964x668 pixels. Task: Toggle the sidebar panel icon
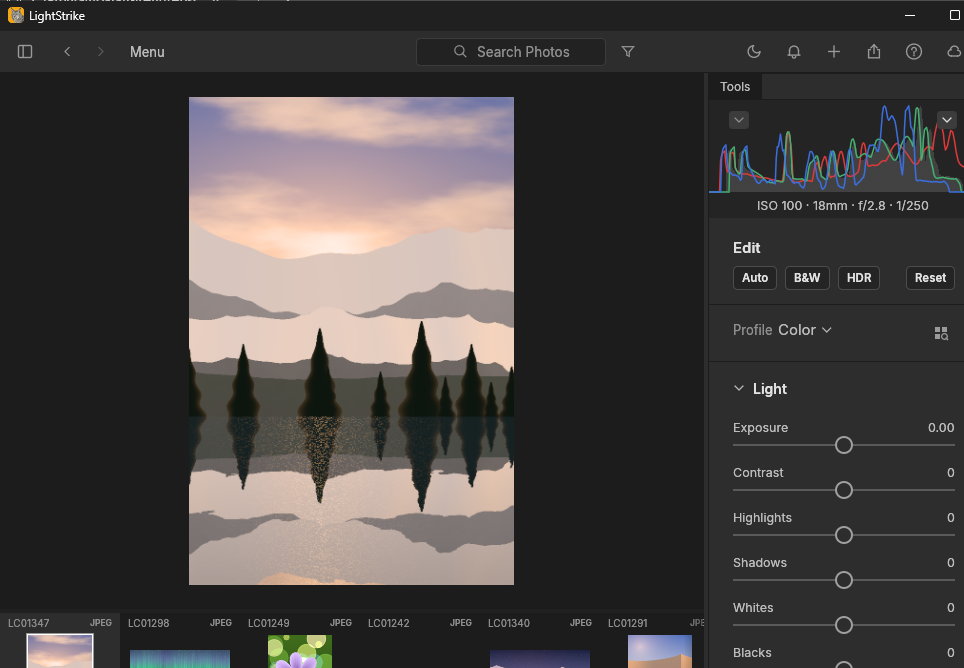point(25,52)
